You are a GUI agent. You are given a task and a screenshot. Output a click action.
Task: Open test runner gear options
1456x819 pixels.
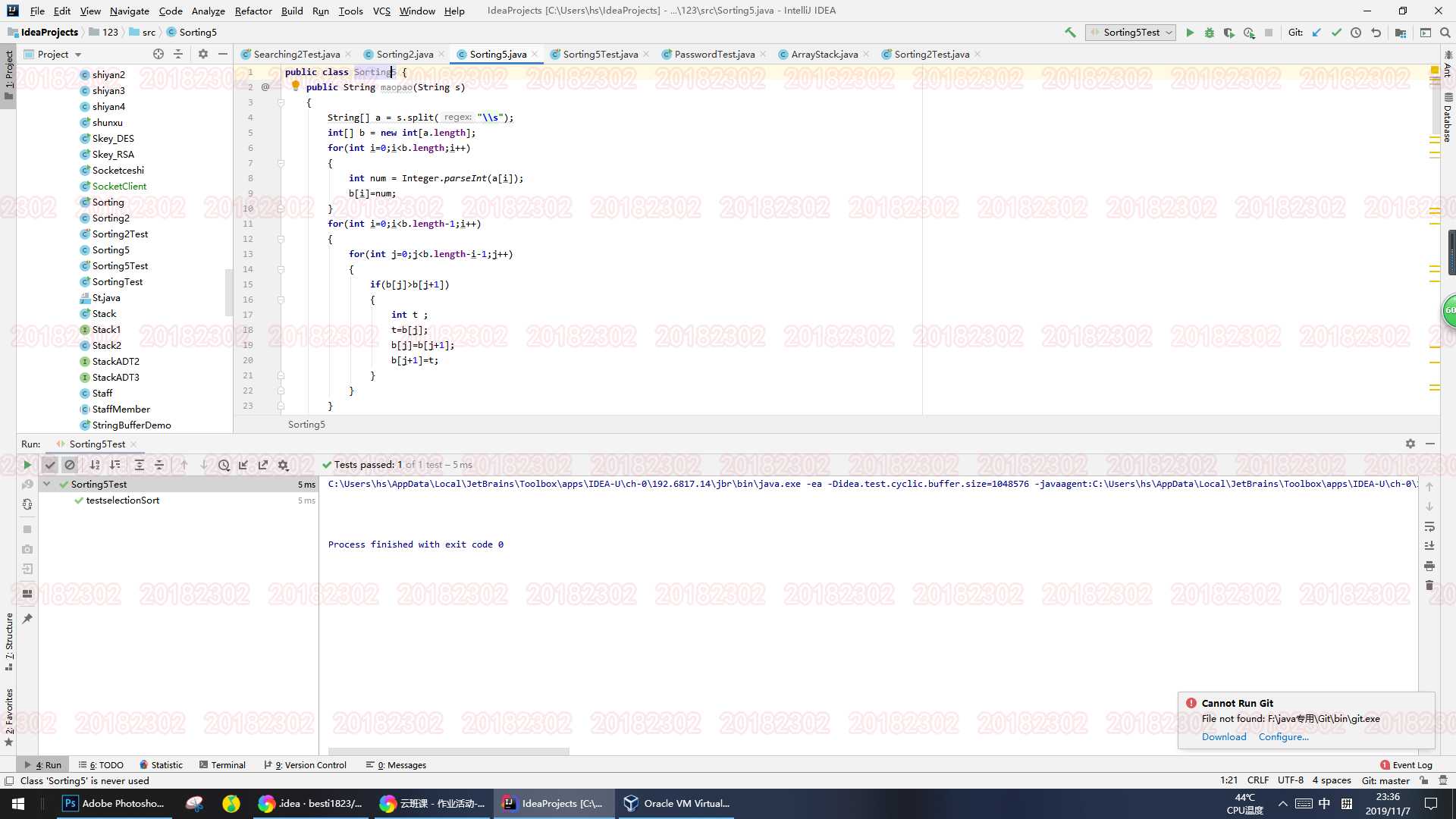tap(284, 465)
